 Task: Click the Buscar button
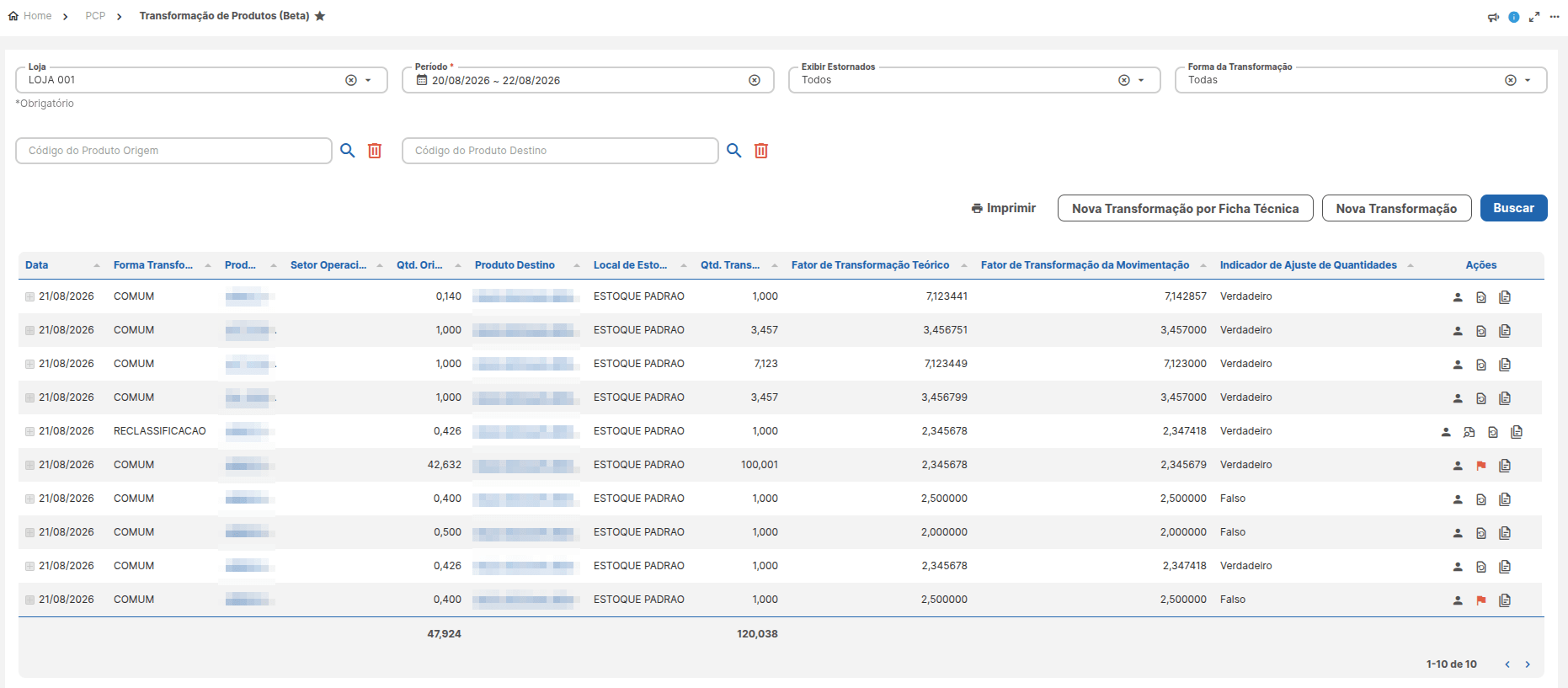1513,208
